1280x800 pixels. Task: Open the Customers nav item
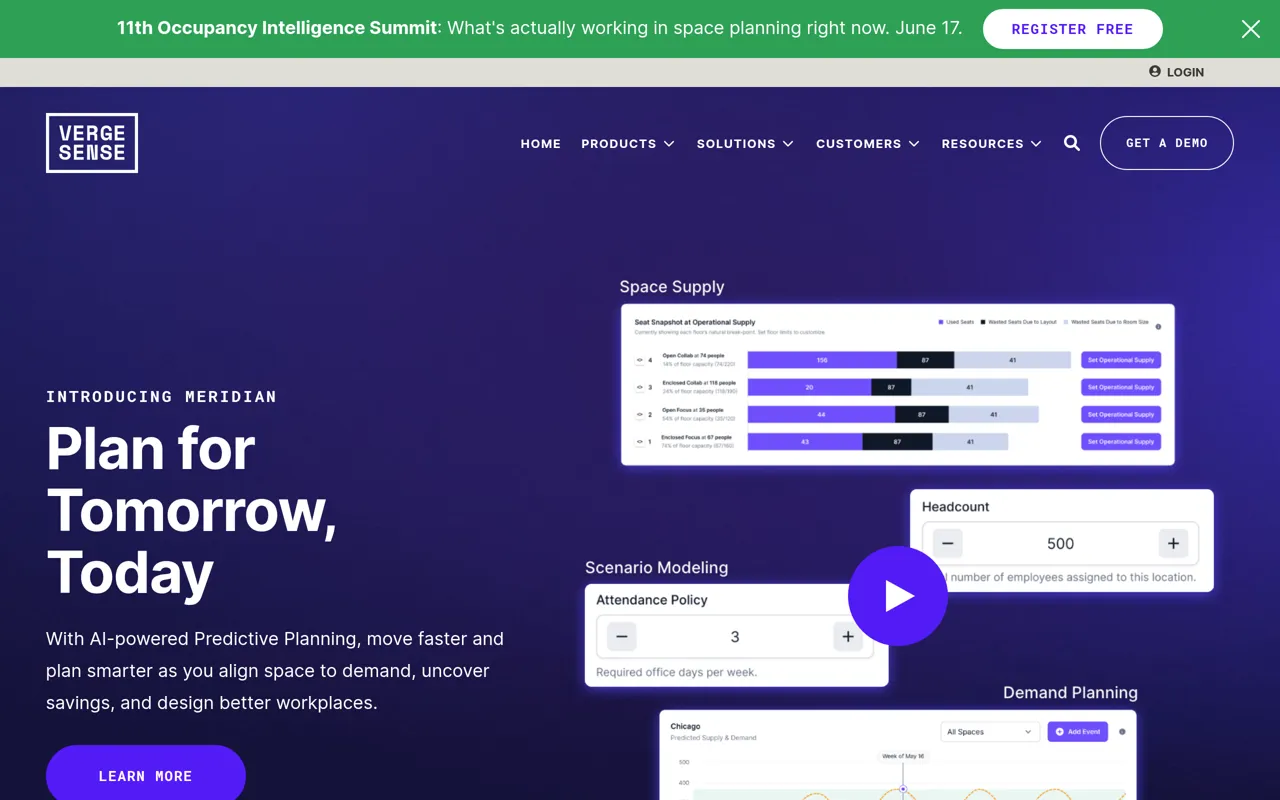[x=859, y=143]
